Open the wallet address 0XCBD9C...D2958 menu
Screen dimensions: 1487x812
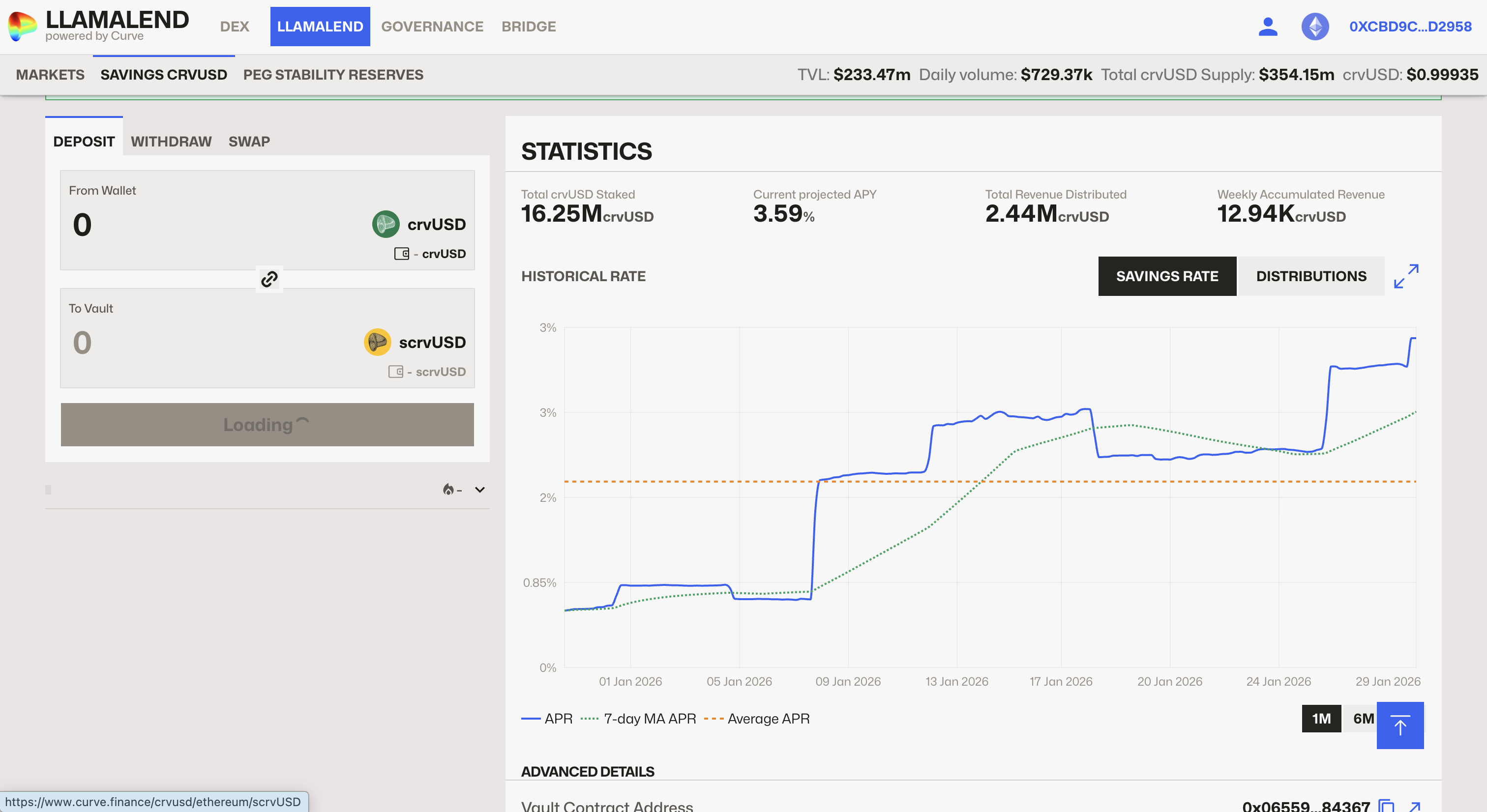click(1410, 27)
